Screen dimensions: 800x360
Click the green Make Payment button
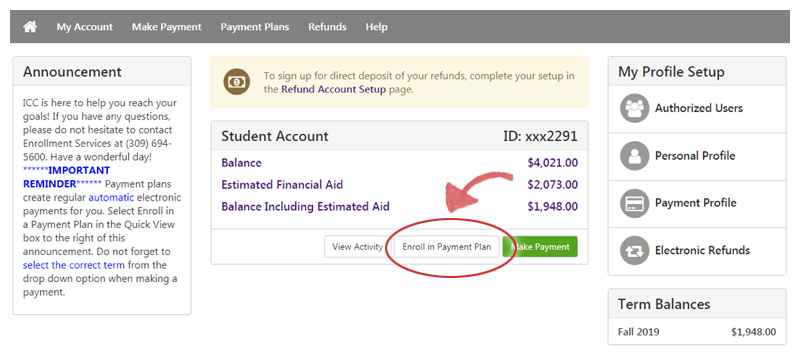pyautogui.click(x=540, y=247)
